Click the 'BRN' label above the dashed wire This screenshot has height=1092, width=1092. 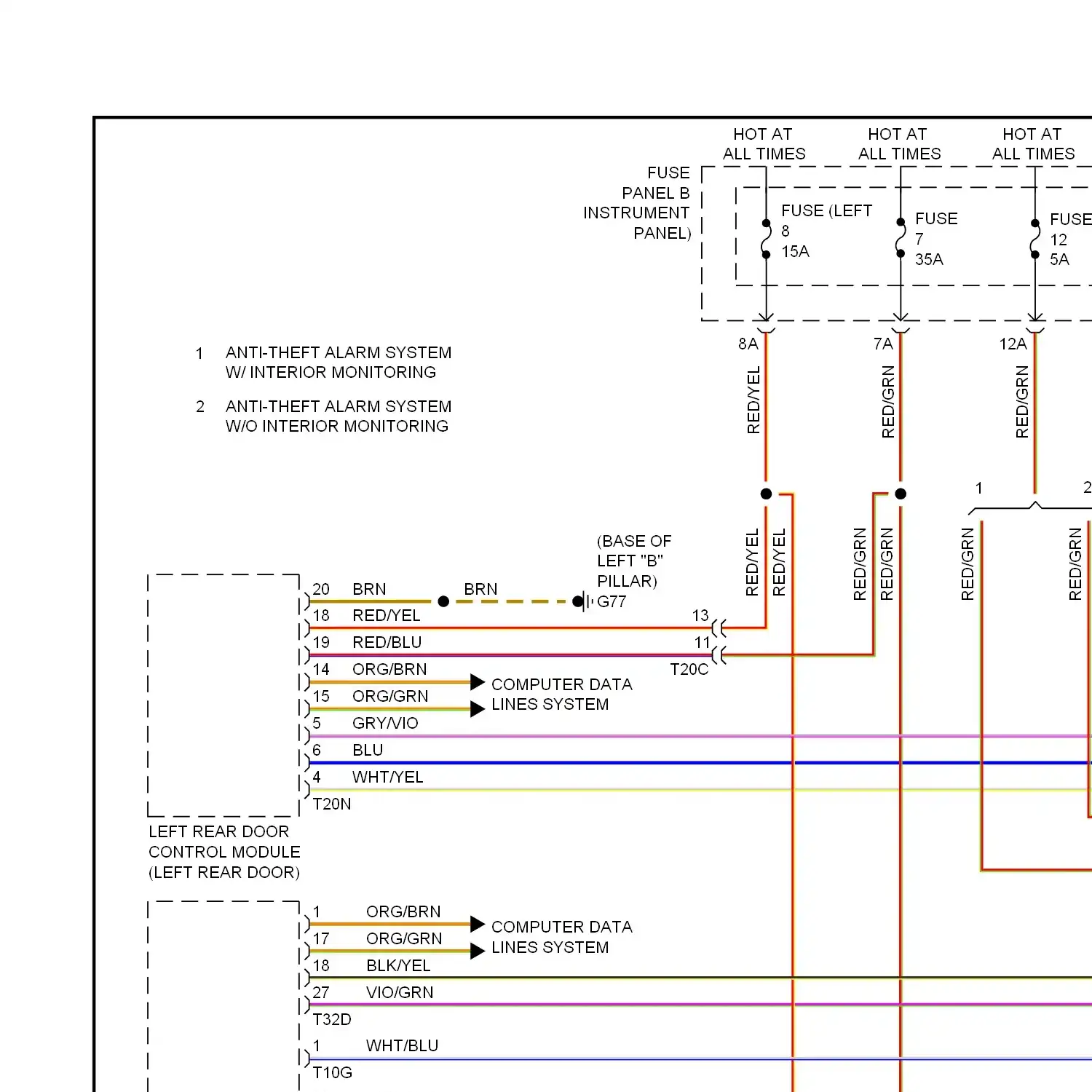[x=480, y=589]
